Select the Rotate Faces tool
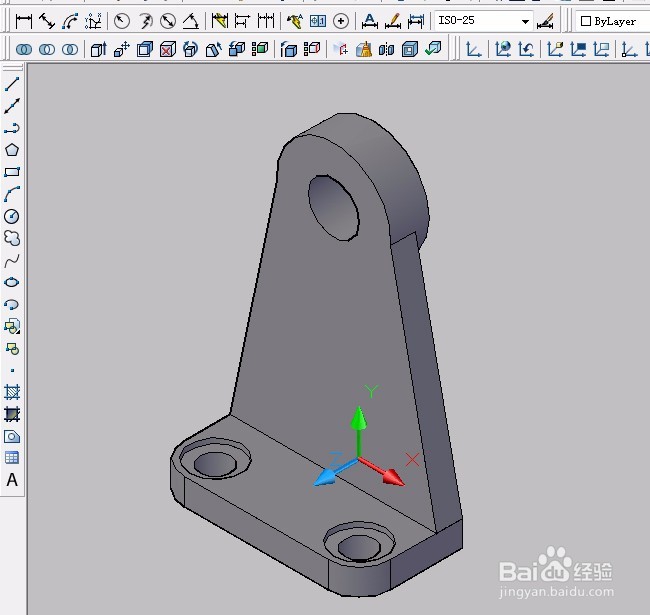 pos(191,49)
